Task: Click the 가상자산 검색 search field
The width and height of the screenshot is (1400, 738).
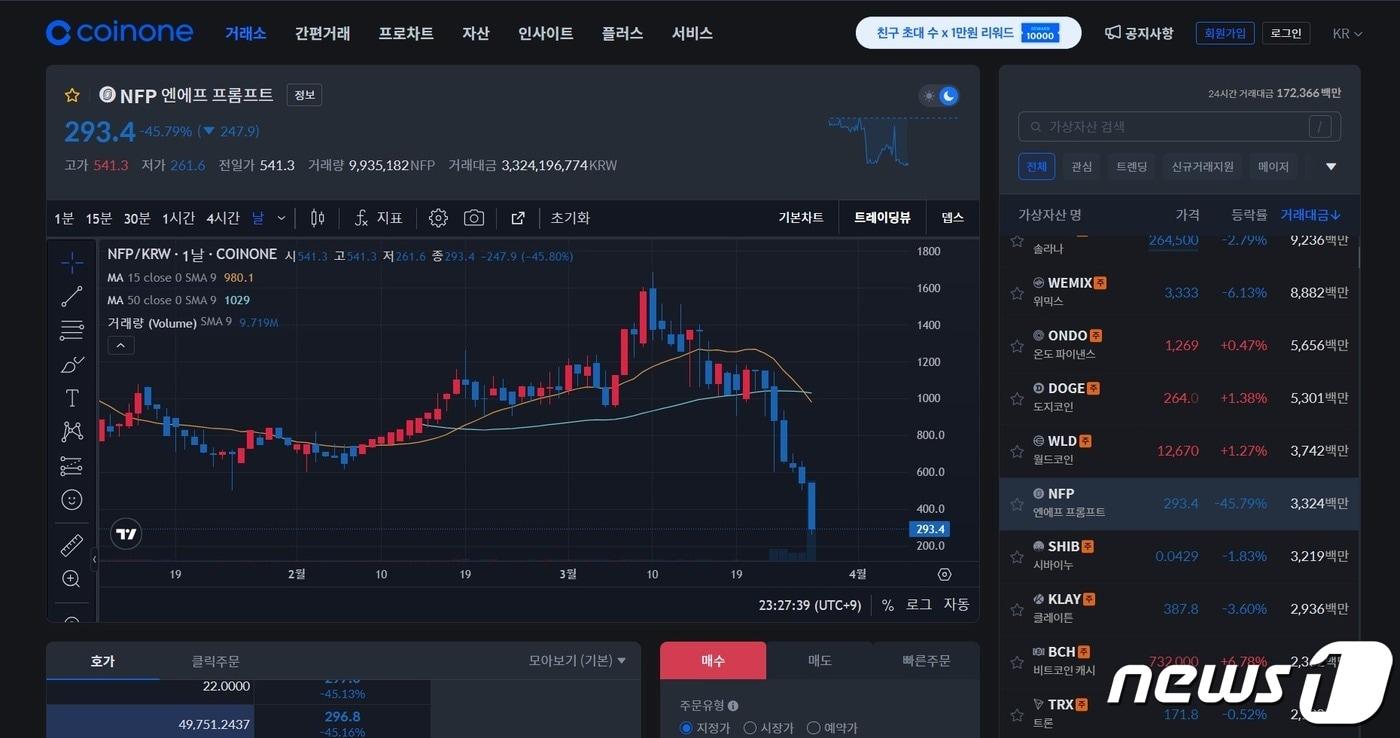Action: 1170,127
